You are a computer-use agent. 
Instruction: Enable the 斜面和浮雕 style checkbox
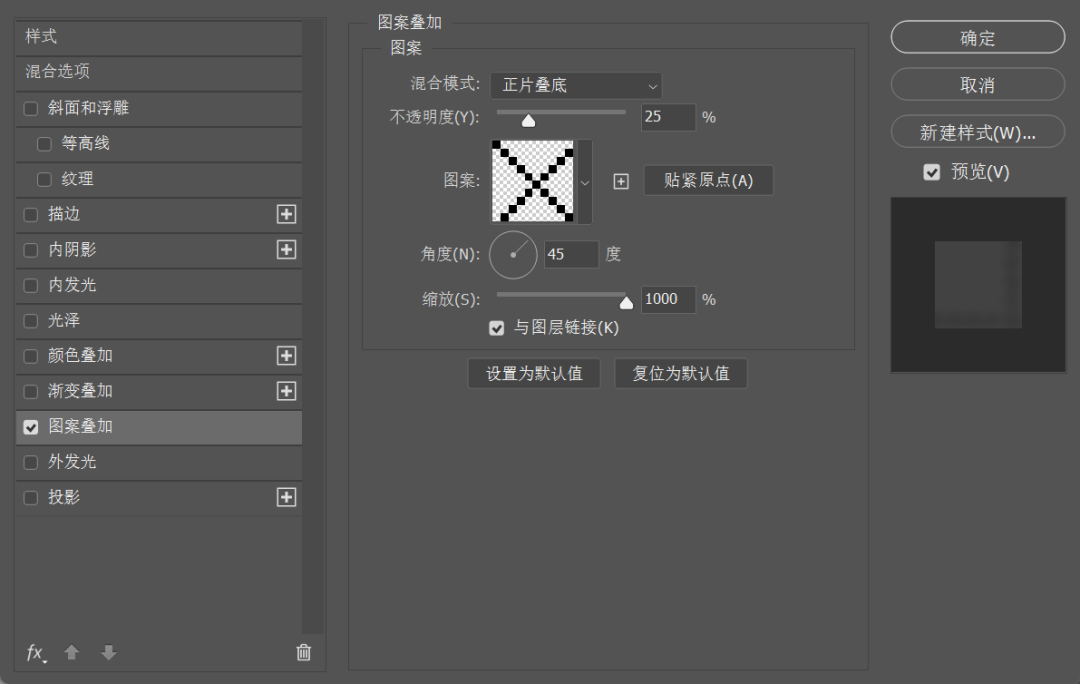coord(30,108)
